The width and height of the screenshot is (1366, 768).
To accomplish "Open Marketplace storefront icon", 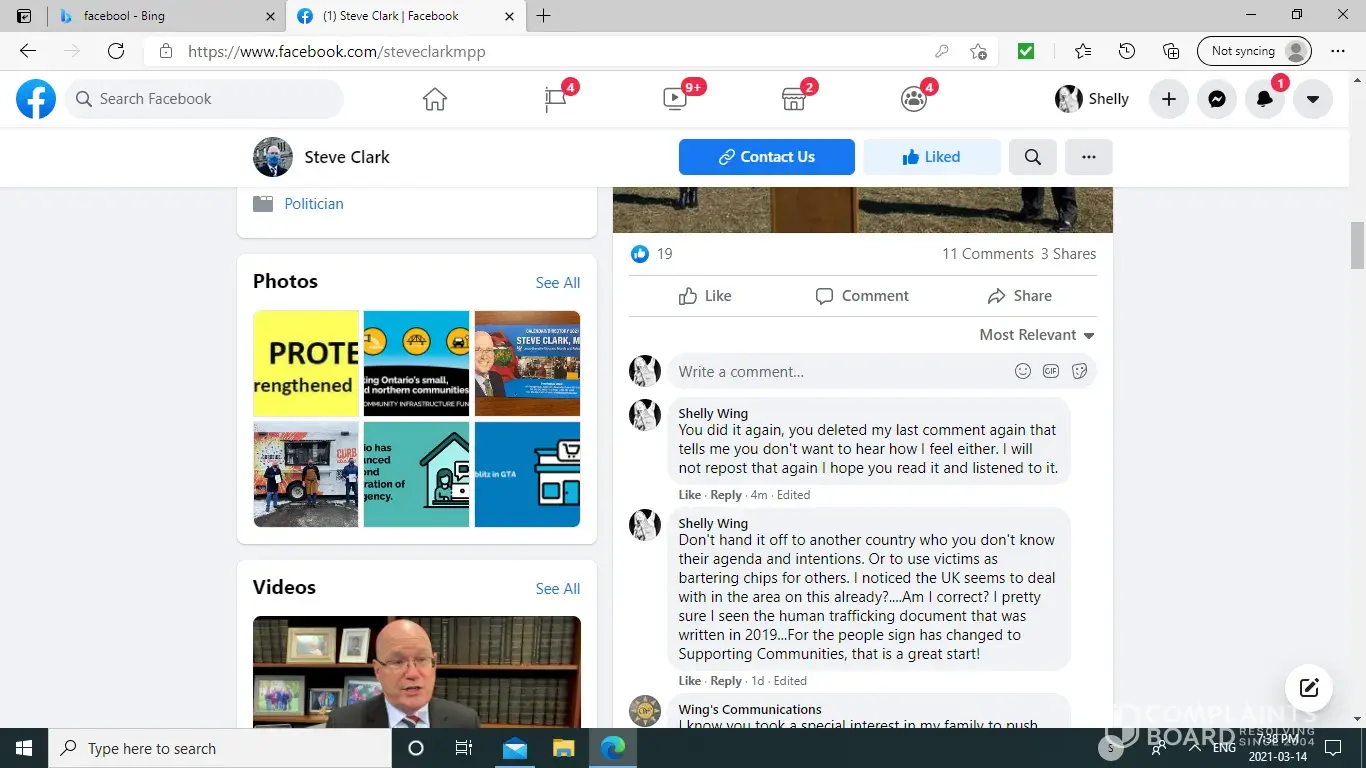I will 794,99.
